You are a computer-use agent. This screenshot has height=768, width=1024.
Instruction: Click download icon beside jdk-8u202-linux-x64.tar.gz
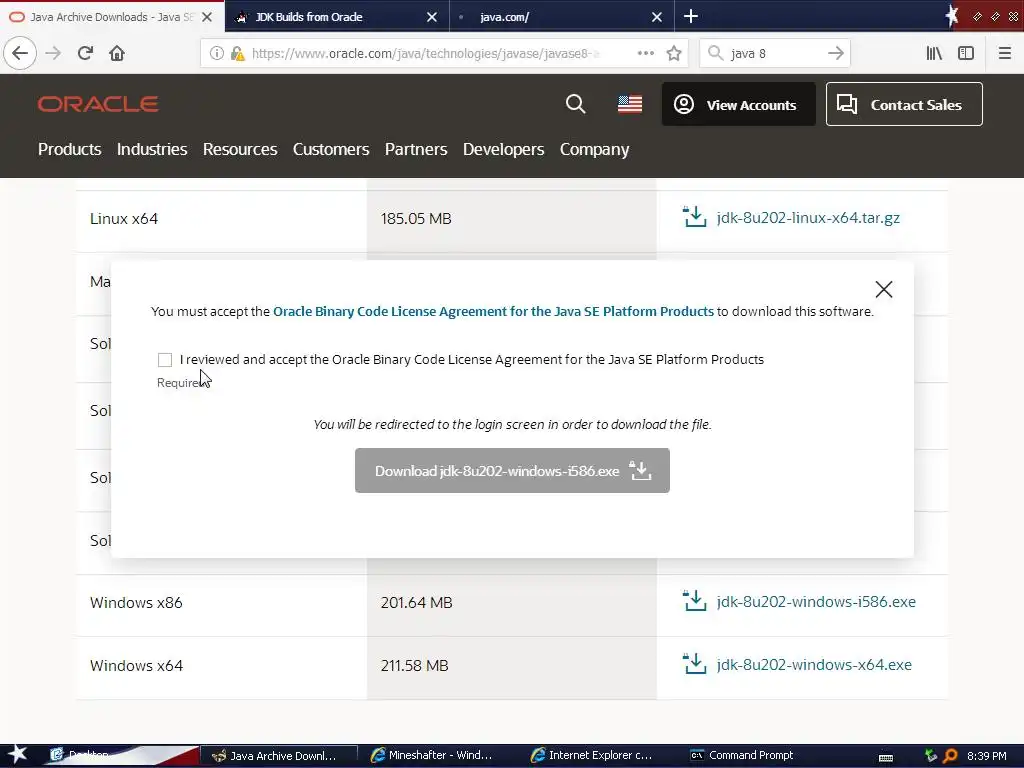(x=694, y=217)
